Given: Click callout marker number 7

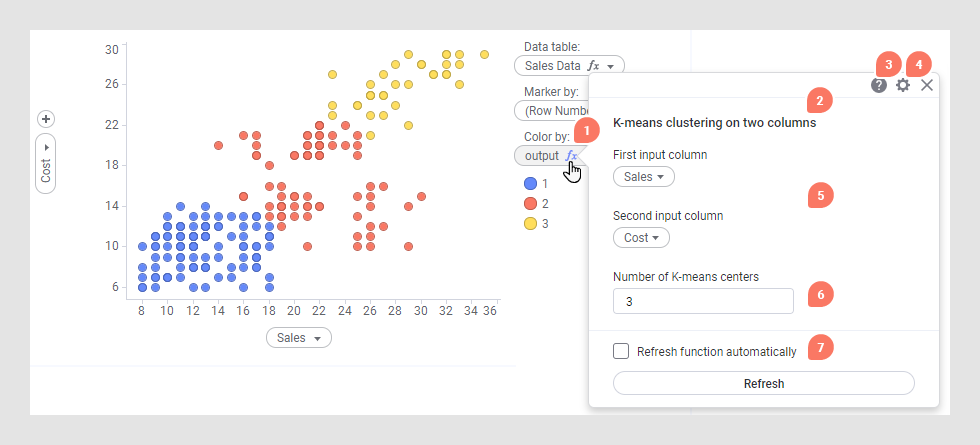Looking at the screenshot, I should click(x=820, y=348).
